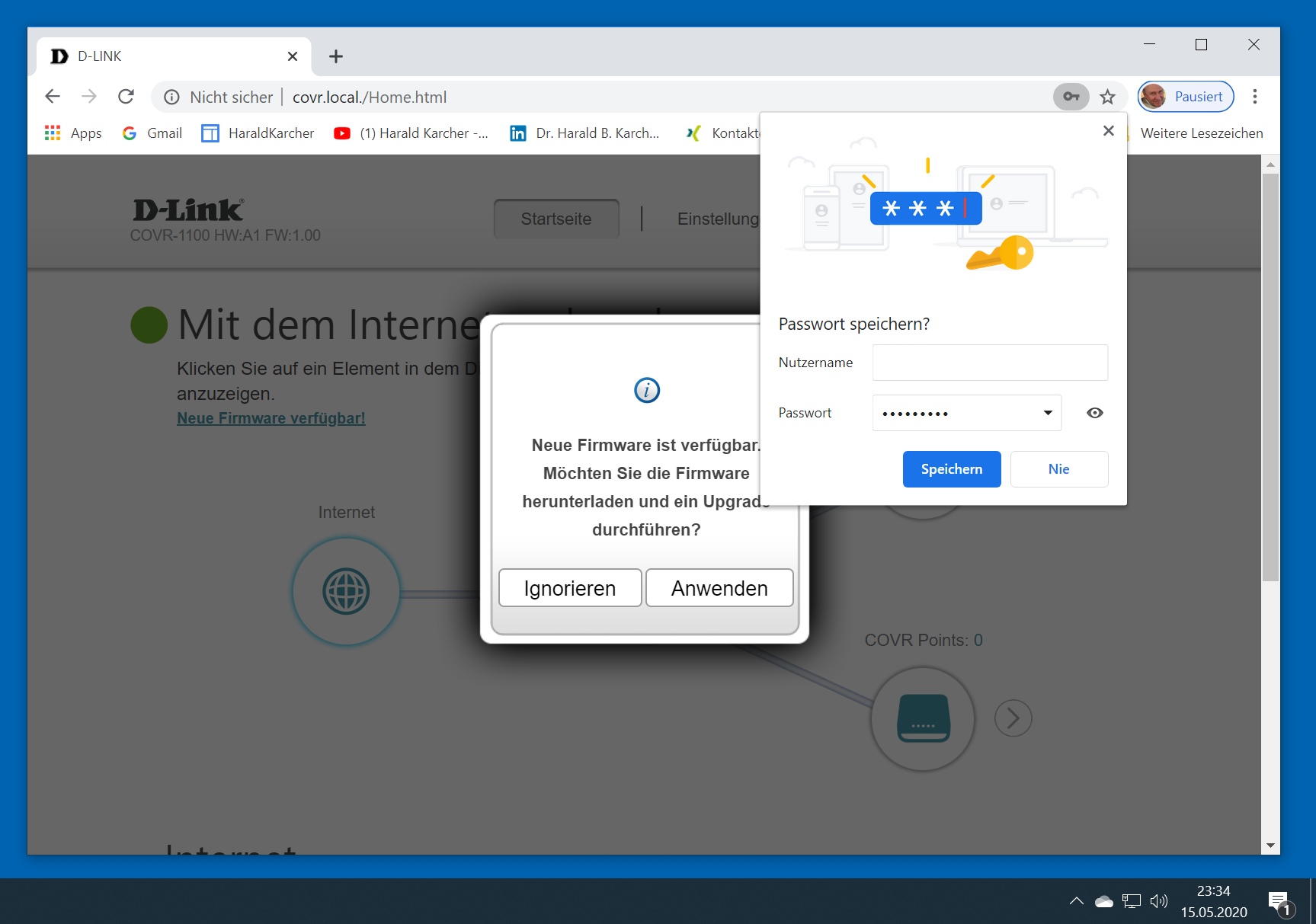Viewport: 1316px width, 924px height.
Task: Close the D-LINK browser tab
Action: [x=293, y=56]
